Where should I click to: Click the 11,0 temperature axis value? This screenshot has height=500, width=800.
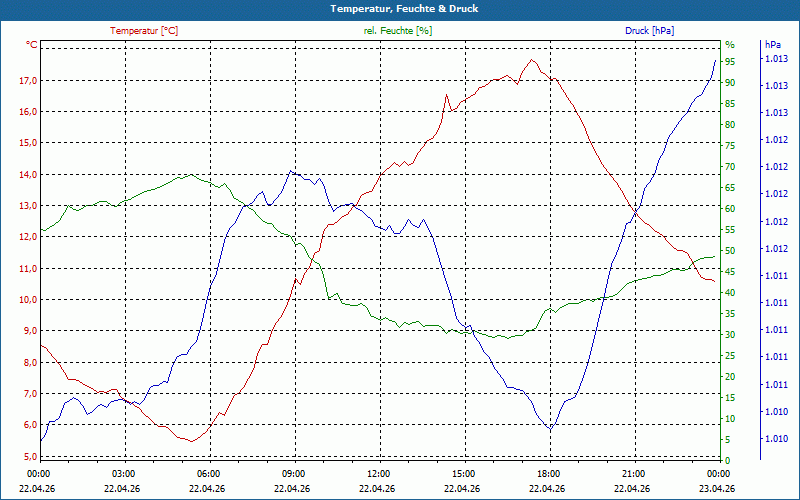(28, 268)
